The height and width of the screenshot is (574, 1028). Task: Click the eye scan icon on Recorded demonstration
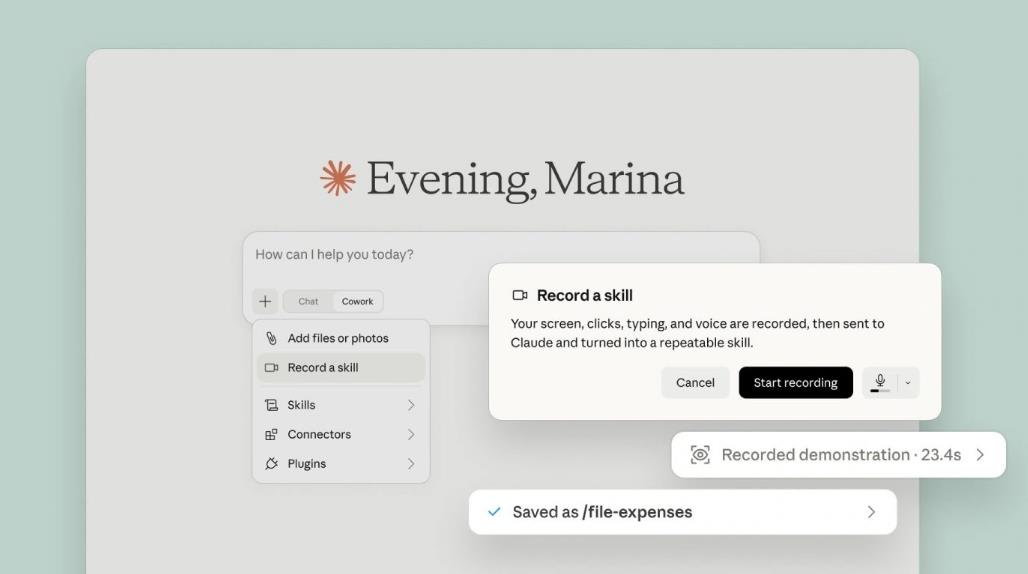coord(700,455)
